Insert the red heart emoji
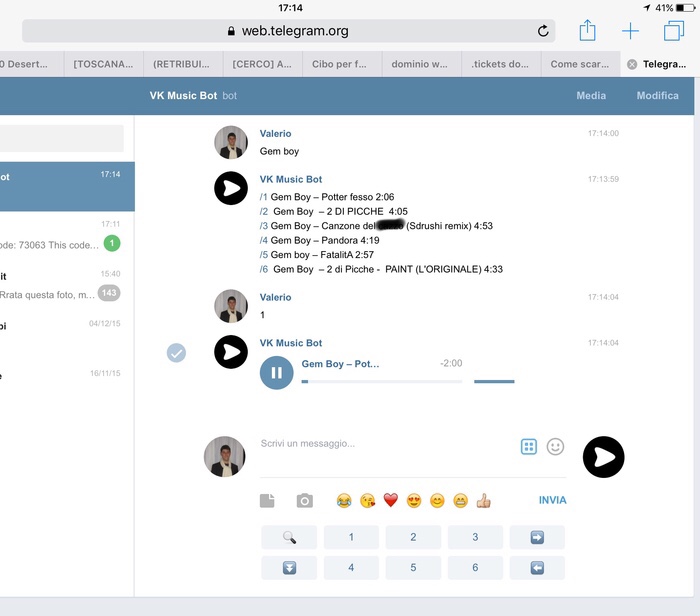 [391, 500]
